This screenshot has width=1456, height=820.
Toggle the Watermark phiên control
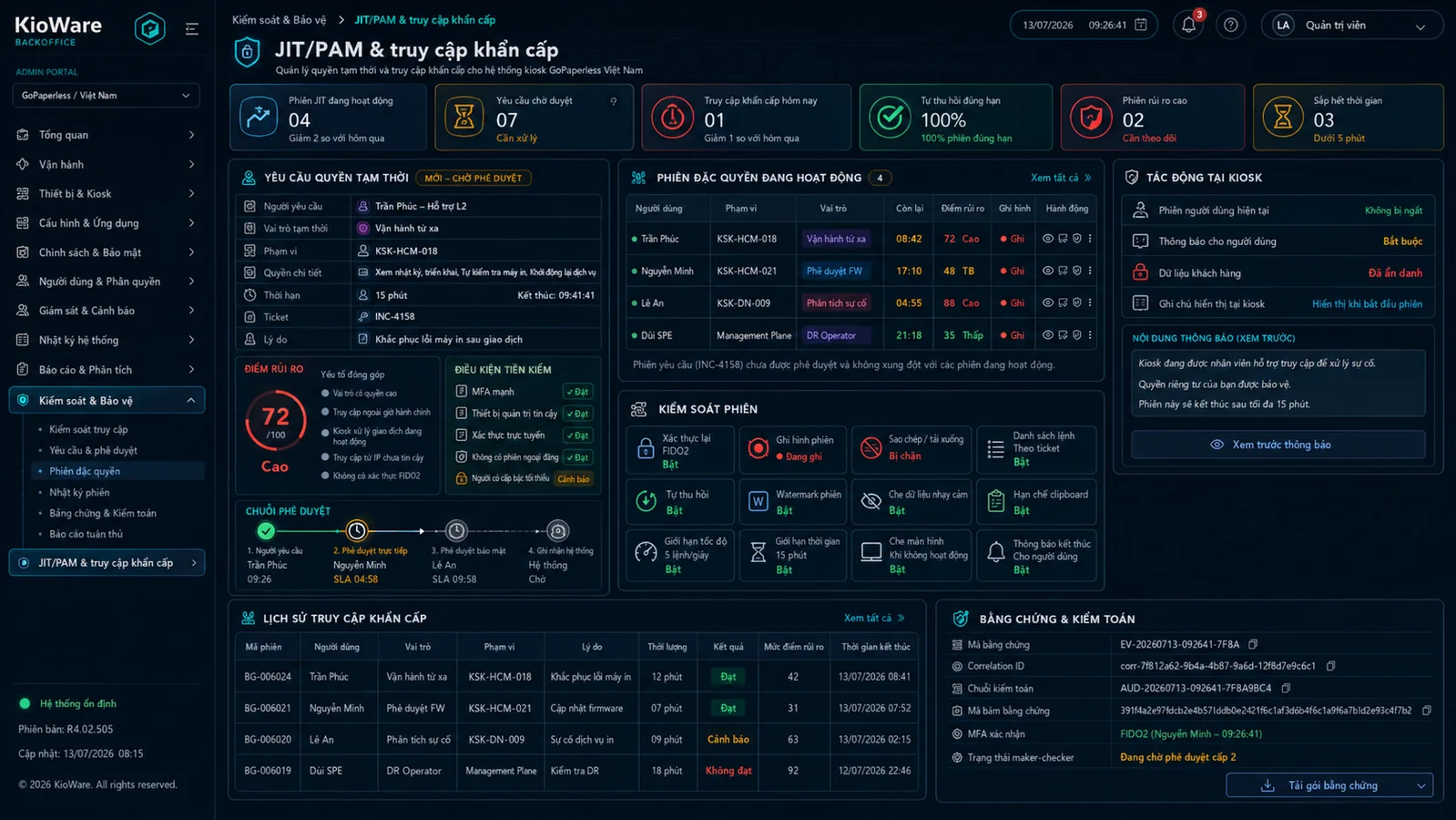792,502
